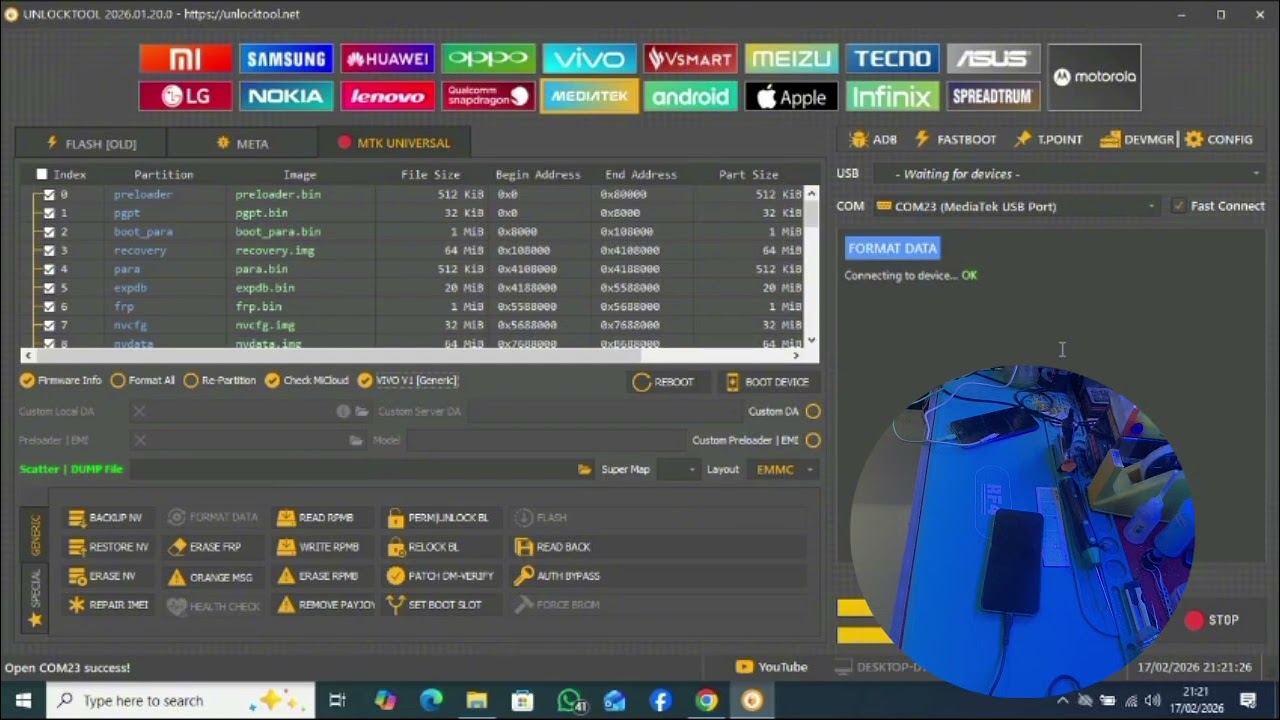Viewport: 1280px width, 720px height.
Task: Toggle the VIVO V1 [Generic] option
Action: click(x=408, y=380)
